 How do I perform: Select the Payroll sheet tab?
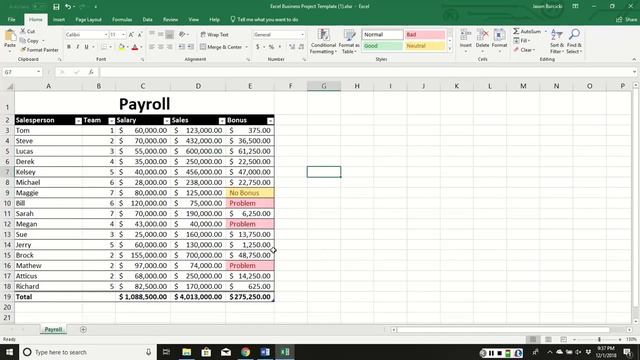tap(53, 329)
